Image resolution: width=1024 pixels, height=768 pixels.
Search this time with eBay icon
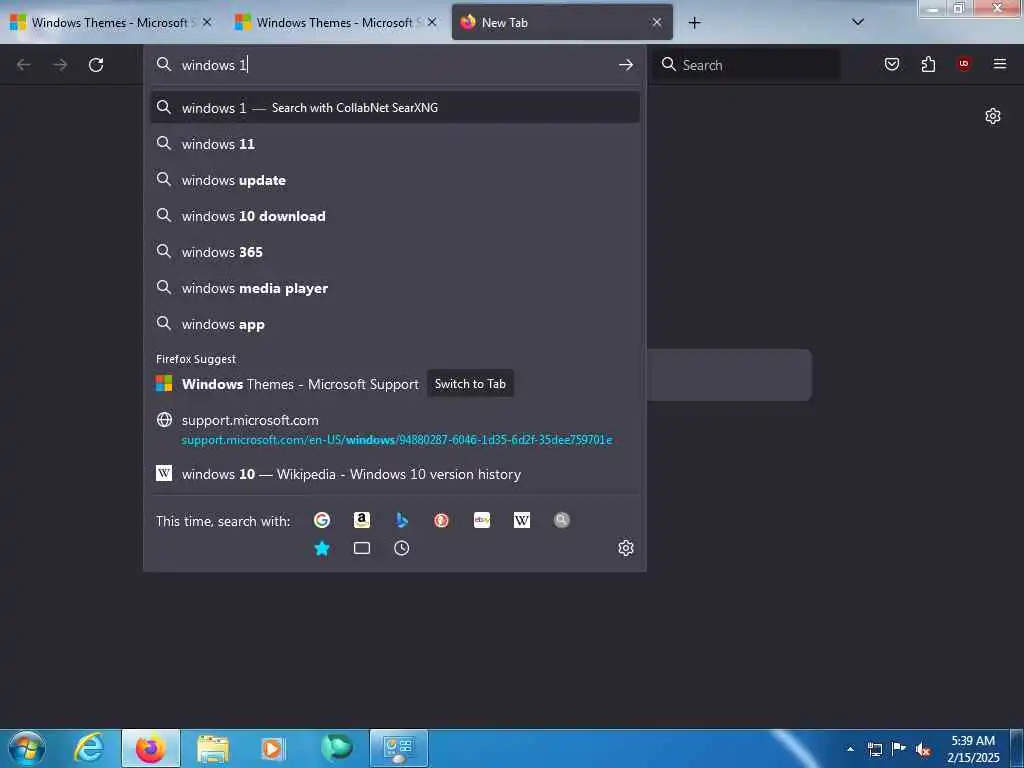pyautogui.click(x=482, y=520)
